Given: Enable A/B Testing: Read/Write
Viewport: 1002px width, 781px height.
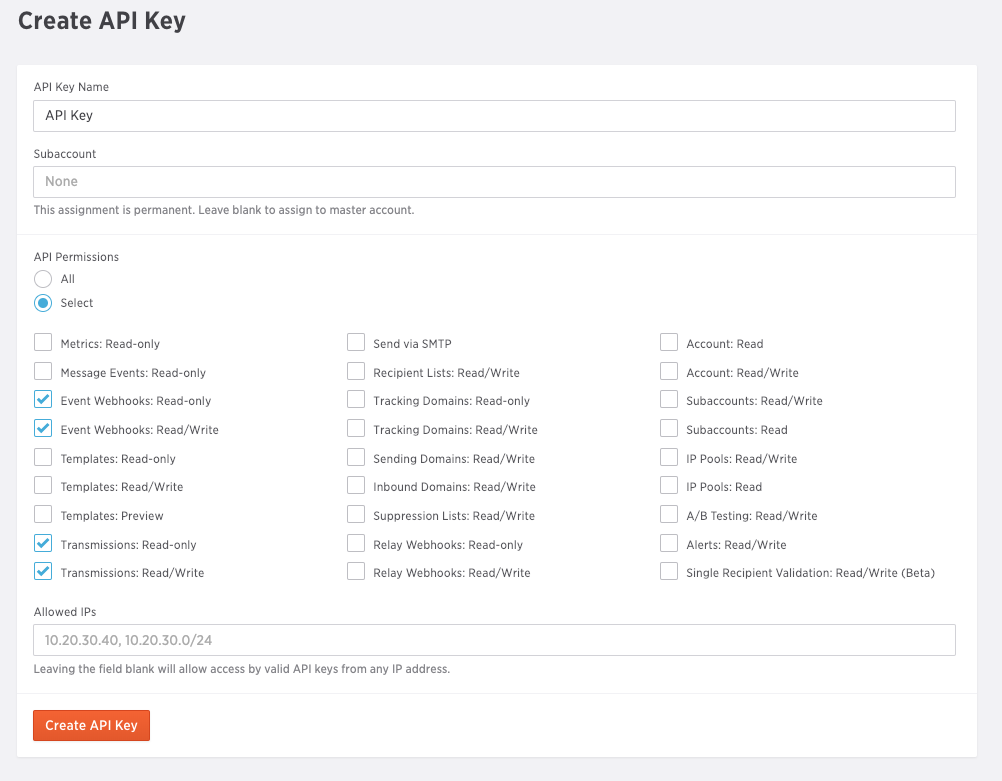Looking at the screenshot, I should pyautogui.click(x=669, y=514).
